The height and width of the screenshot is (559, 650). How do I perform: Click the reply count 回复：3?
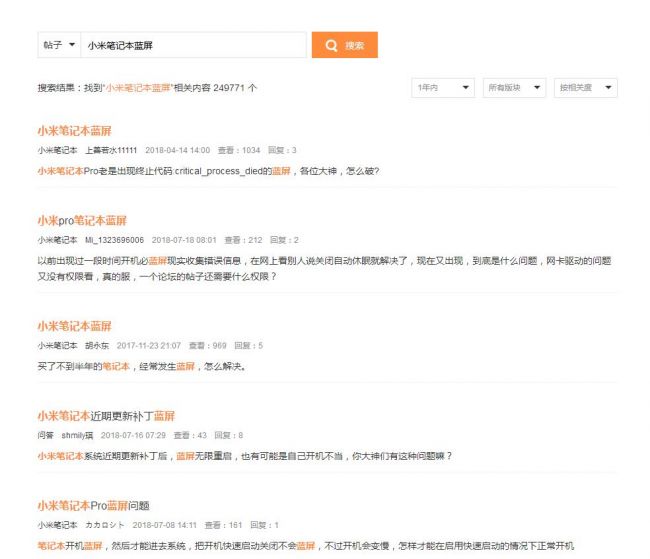click(x=282, y=150)
